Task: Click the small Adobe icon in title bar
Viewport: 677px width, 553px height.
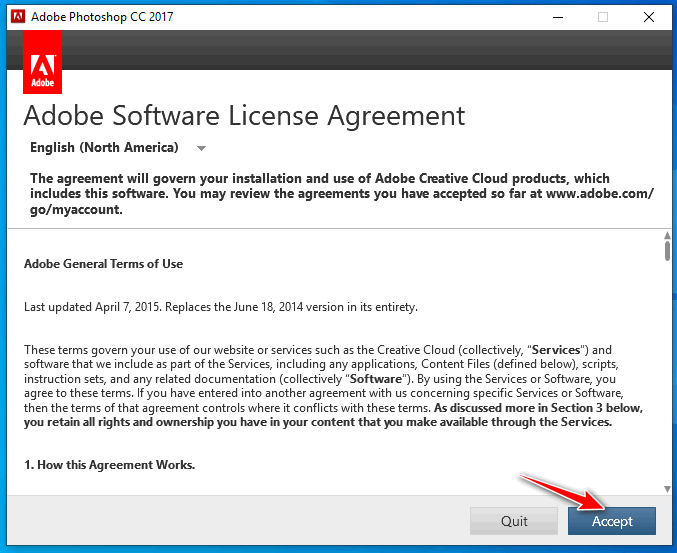Action: (x=15, y=17)
